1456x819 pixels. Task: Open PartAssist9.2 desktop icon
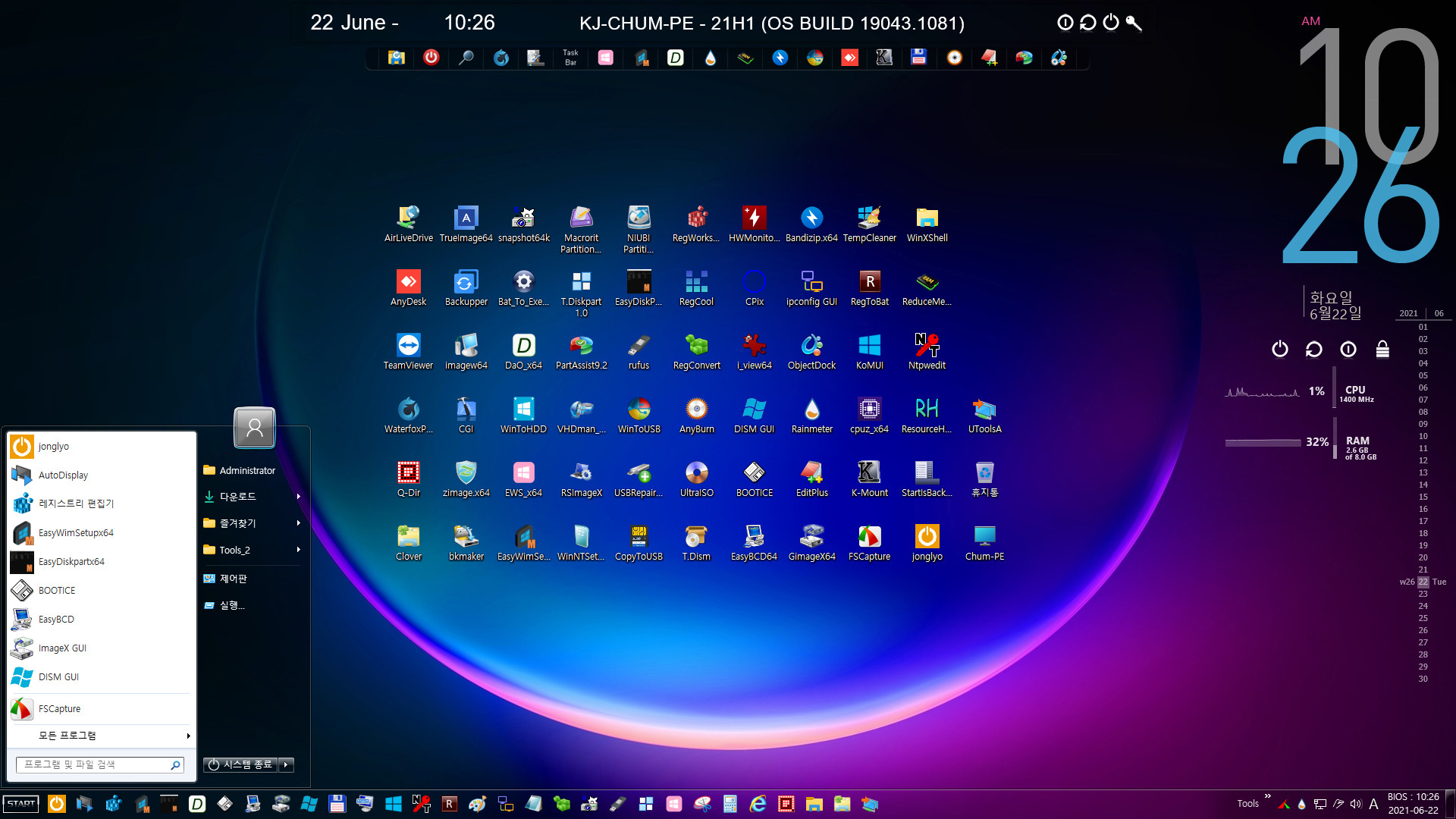pos(581,352)
